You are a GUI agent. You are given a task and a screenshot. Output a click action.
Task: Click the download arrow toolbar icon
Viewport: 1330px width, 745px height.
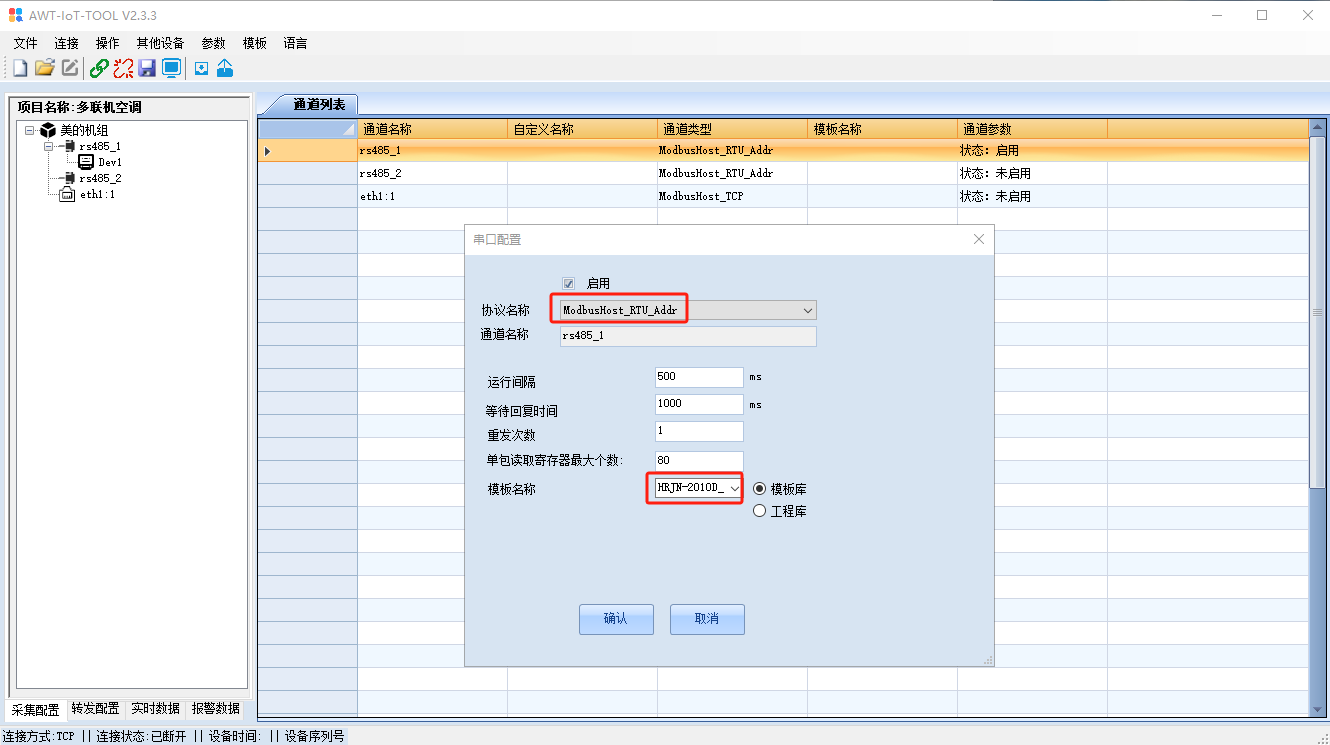201,68
